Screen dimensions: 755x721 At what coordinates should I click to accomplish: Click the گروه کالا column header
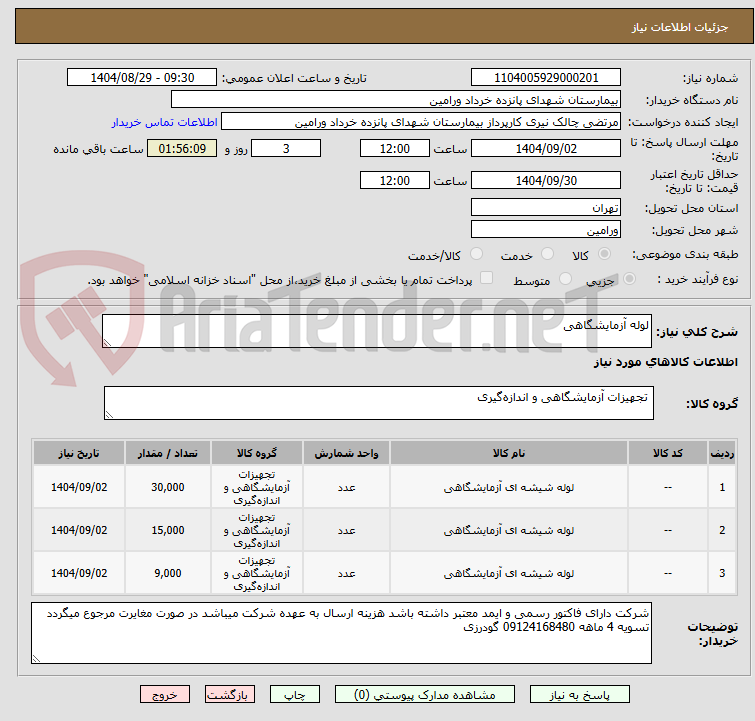pos(257,453)
